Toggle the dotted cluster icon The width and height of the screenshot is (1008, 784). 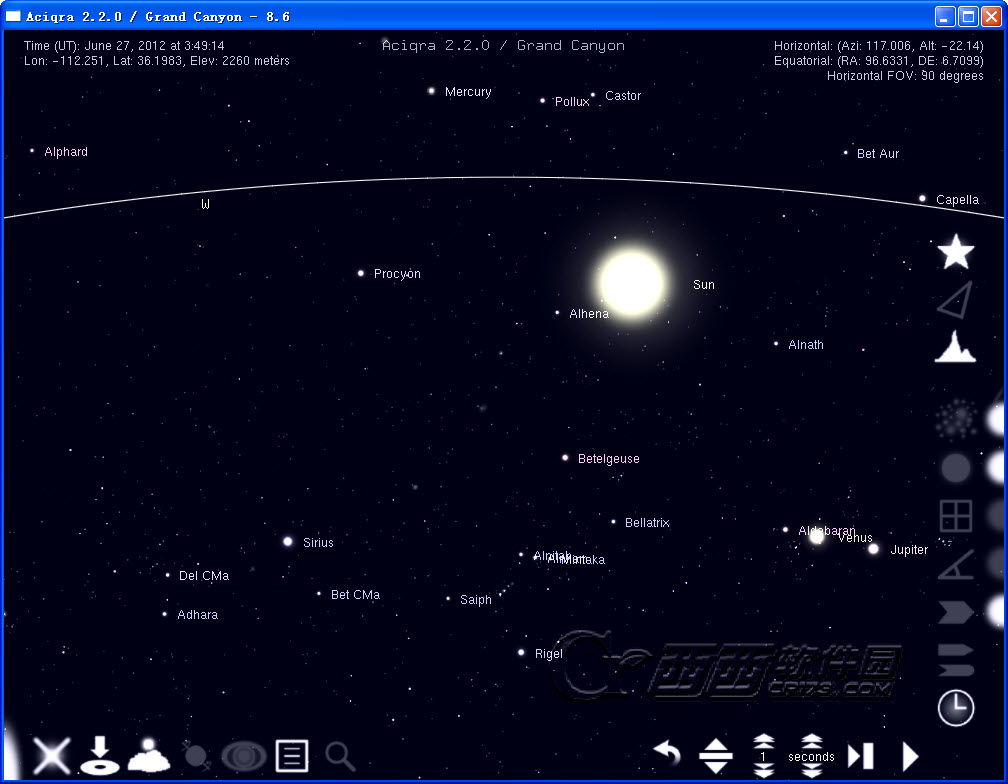pyautogui.click(x=955, y=420)
